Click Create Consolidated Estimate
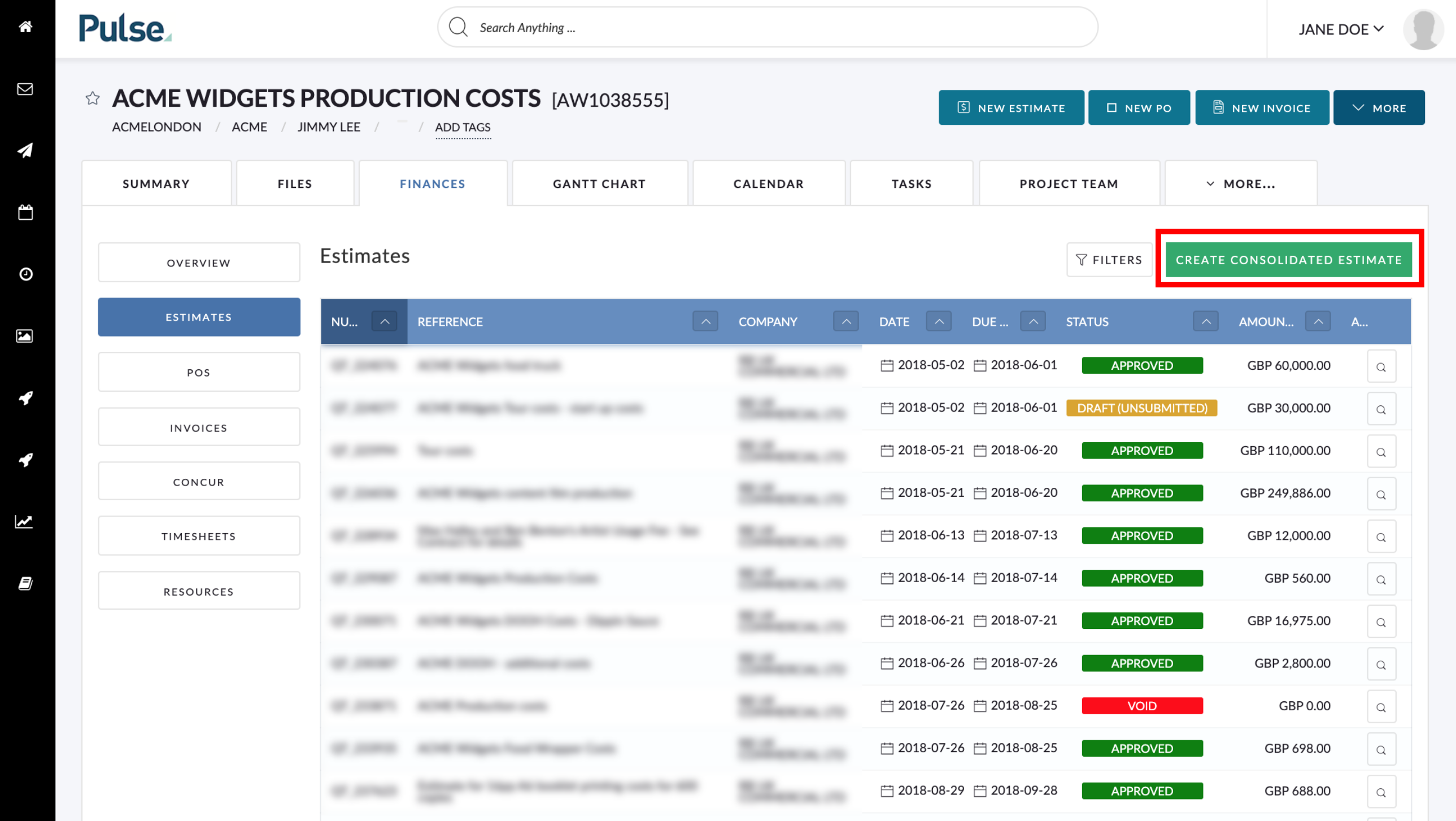Image resolution: width=1456 pixels, height=821 pixels. [1289, 260]
